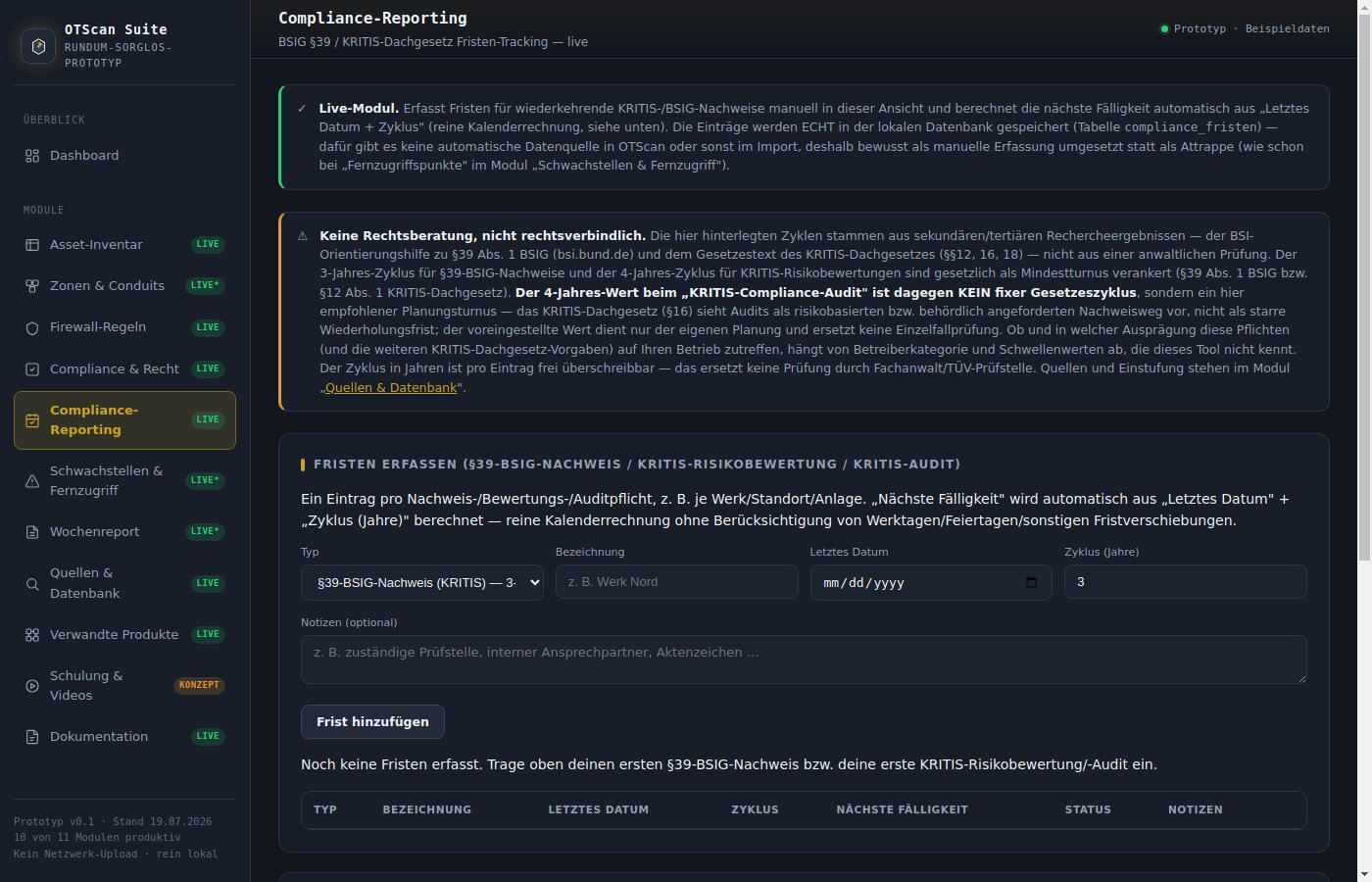Open the Asset-Inventar module
The width and height of the screenshot is (1372, 882).
pyautogui.click(x=124, y=245)
